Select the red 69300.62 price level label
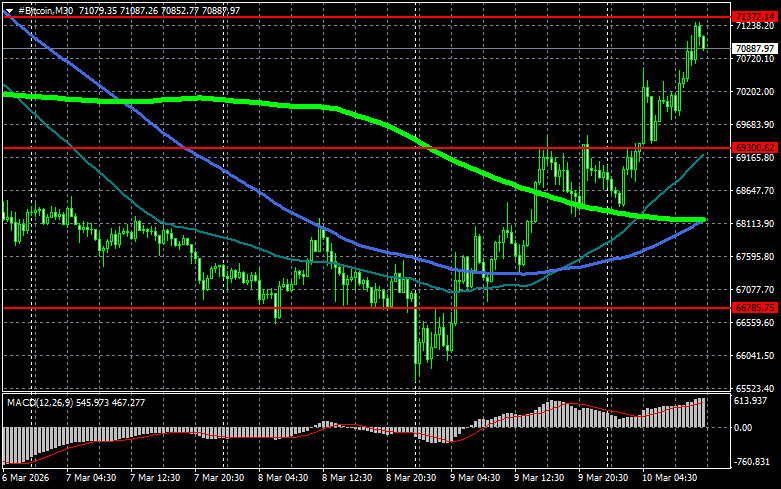The image size is (781, 489). [755, 148]
